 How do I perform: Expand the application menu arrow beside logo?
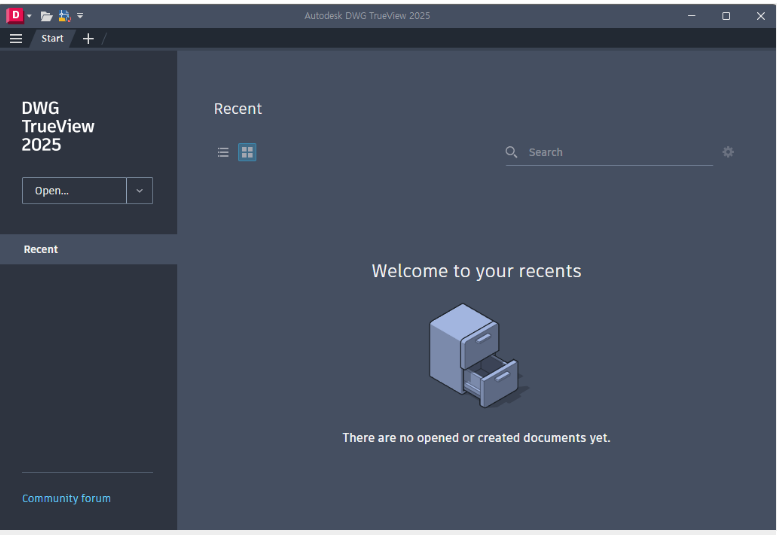point(29,16)
